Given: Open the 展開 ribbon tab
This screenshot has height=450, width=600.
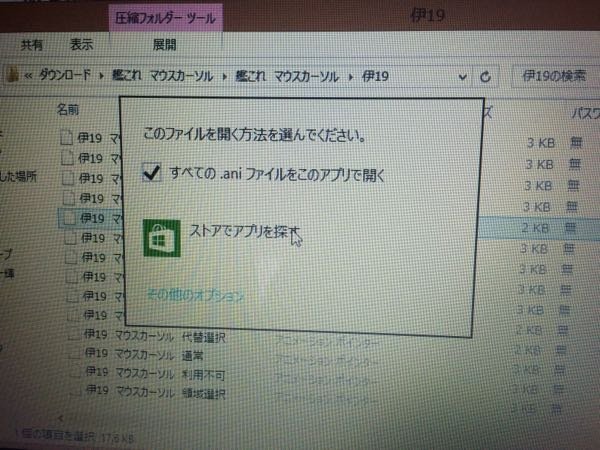Looking at the screenshot, I should point(164,45).
